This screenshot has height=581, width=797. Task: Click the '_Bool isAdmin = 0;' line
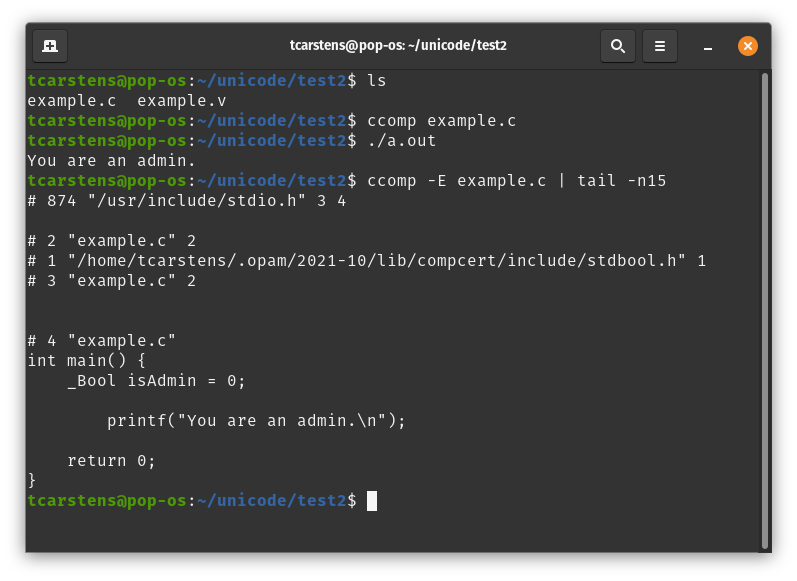157,381
